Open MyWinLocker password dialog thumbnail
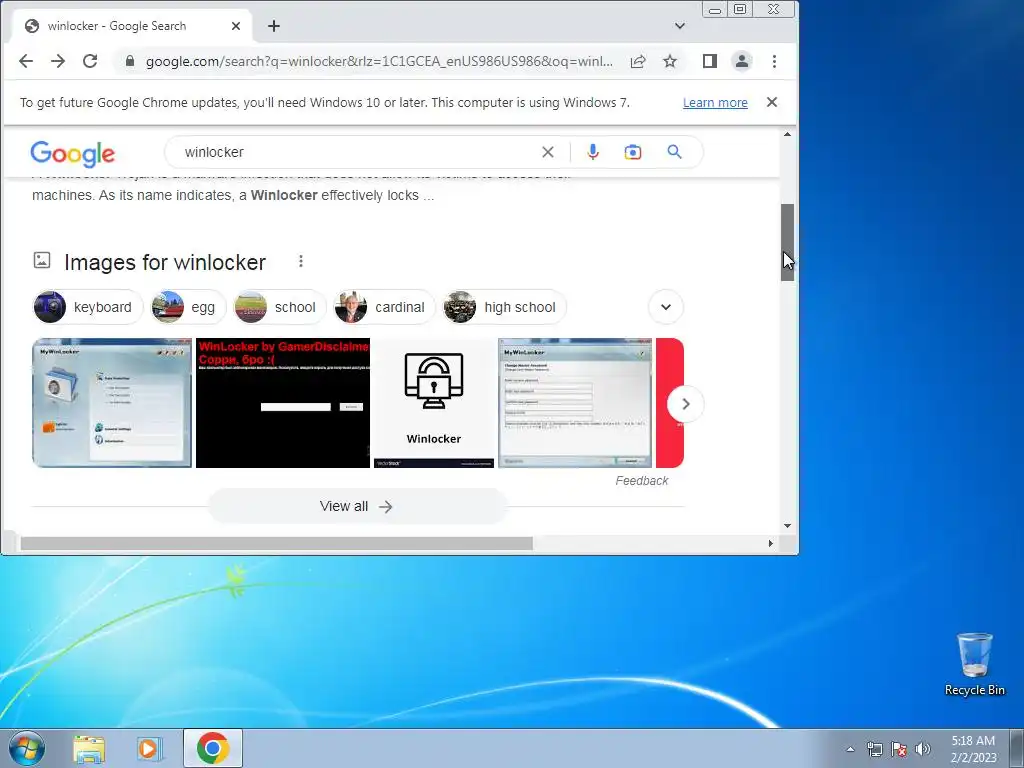This screenshot has height=768, width=1024. (575, 403)
